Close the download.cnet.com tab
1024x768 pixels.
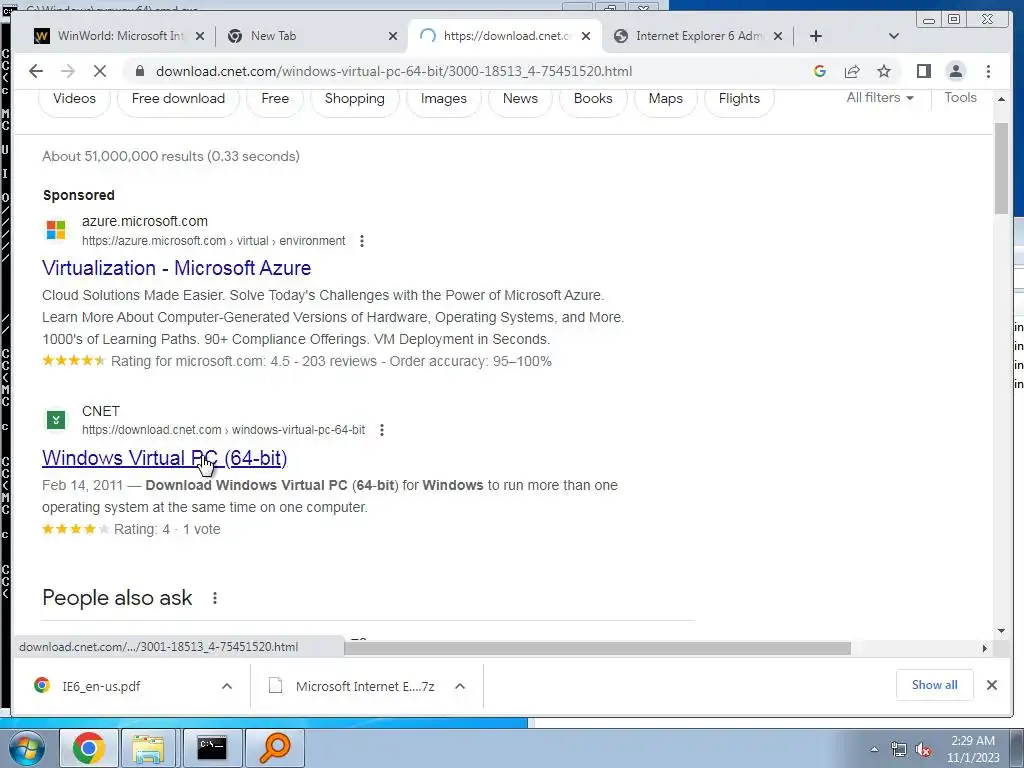[586, 36]
